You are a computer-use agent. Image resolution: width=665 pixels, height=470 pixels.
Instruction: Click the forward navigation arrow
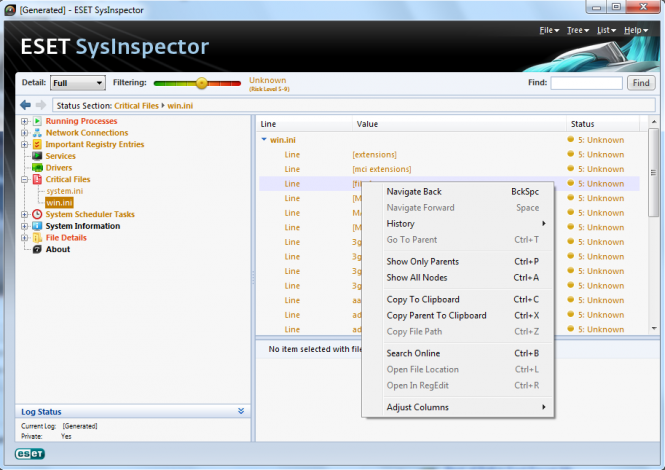point(41,105)
